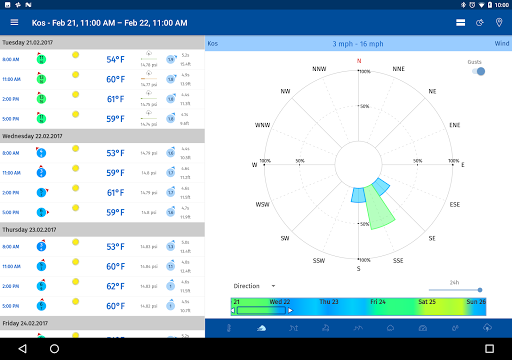The width and height of the screenshot is (512, 360).
Task: Select Tuesday 11:00 AM forecast row
Action: [102, 79]
